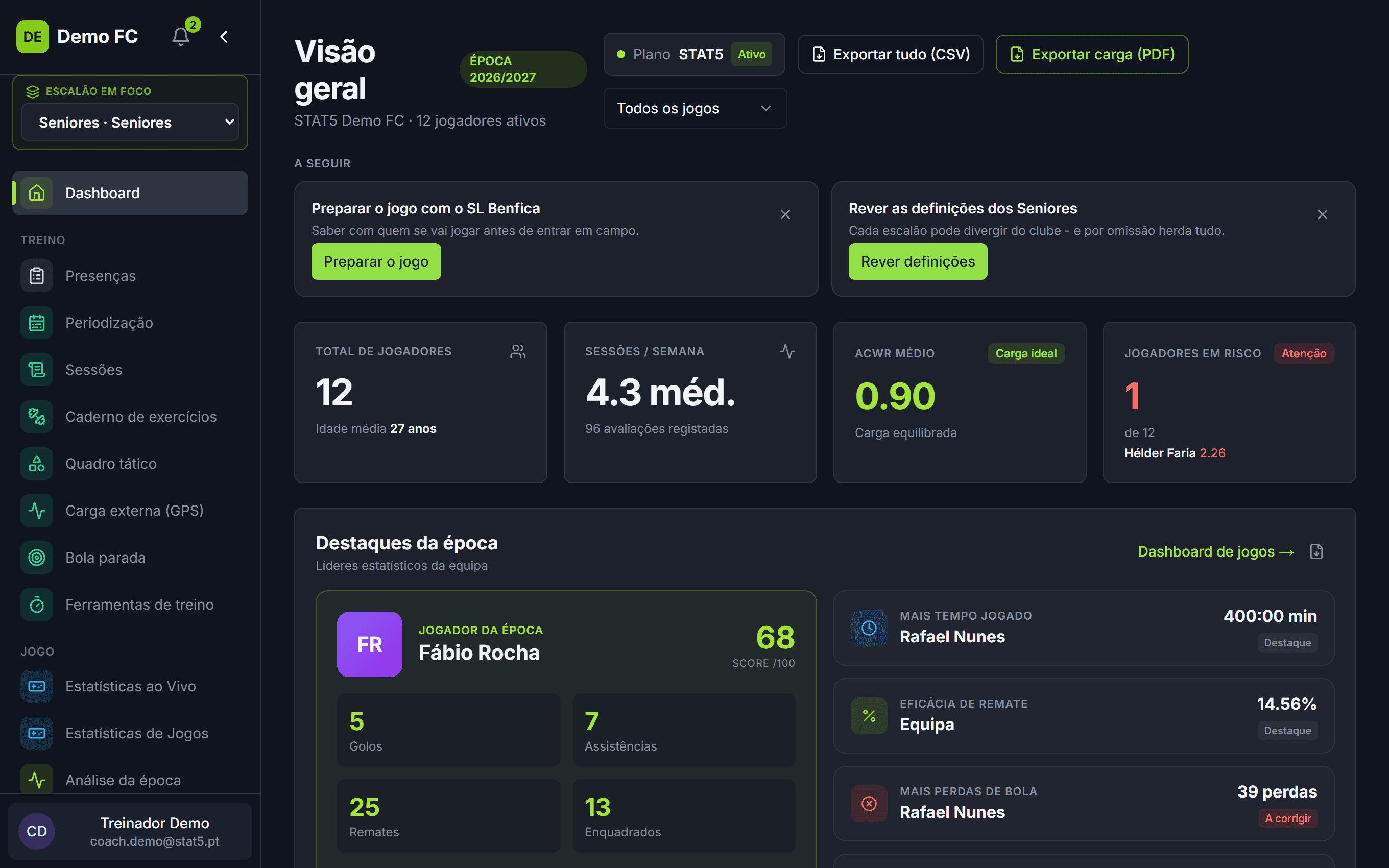Open the Total de Jogadores card
Screen dimensions: 1389x868
pyautogui.click(x=420, y=402)
